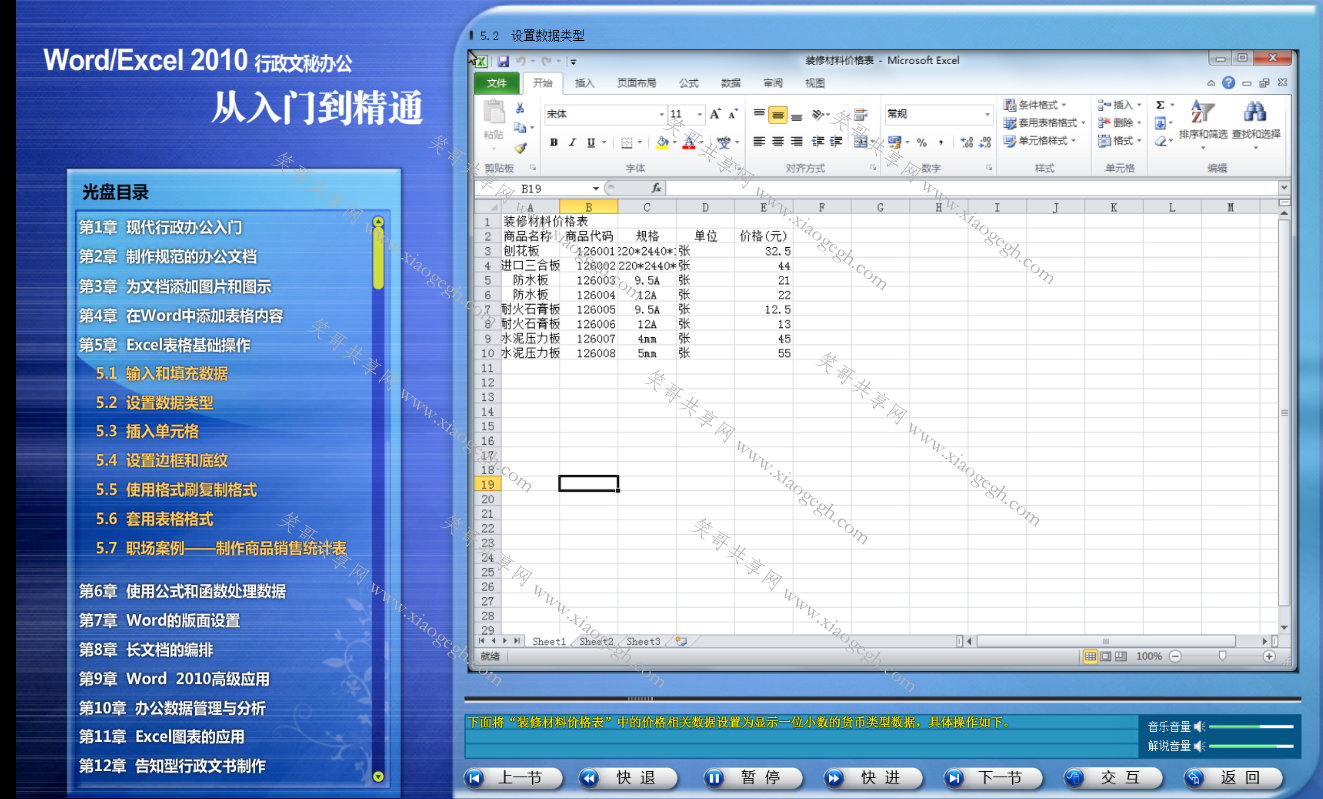Open the font name dropdown (宋体)
Image resolution: width=1323 pixels, height=799 pixels.
[661, 115]
